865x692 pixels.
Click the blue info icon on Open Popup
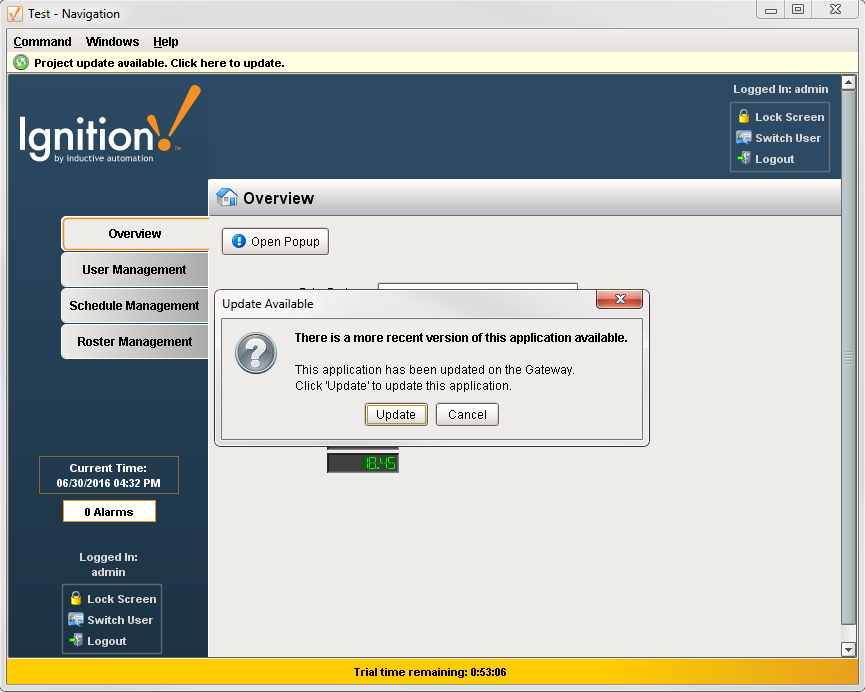click(237, 241)
